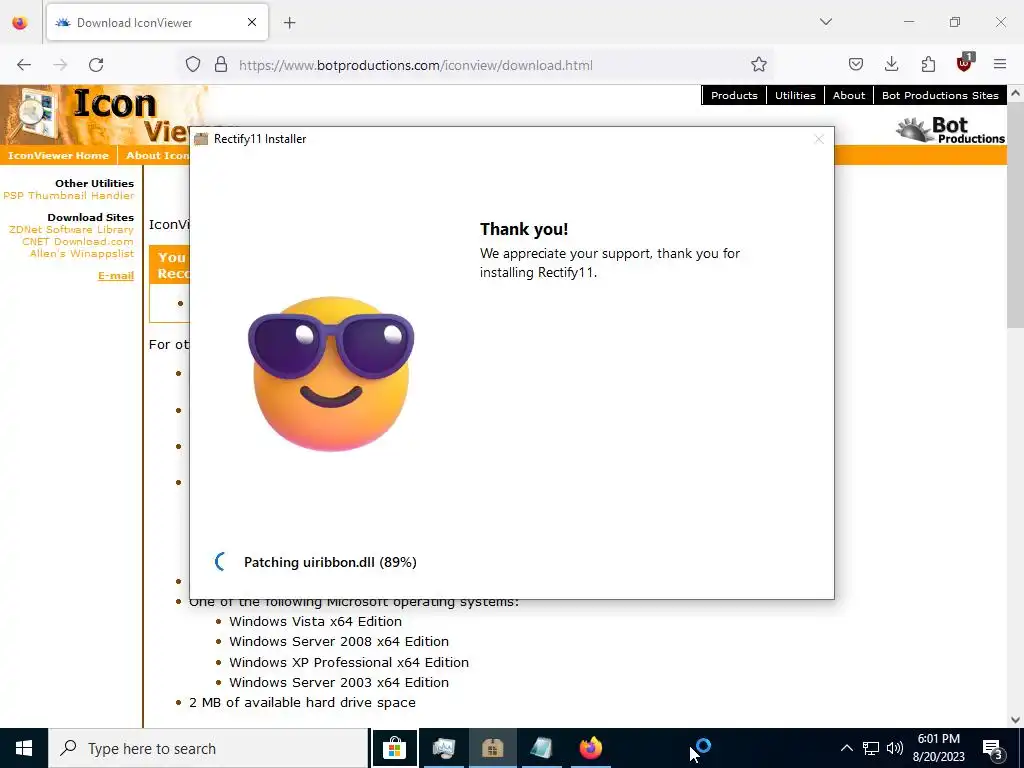Click Windows Server 2008 x64 Edition text
1024x768 pixels.
point(339,642)
